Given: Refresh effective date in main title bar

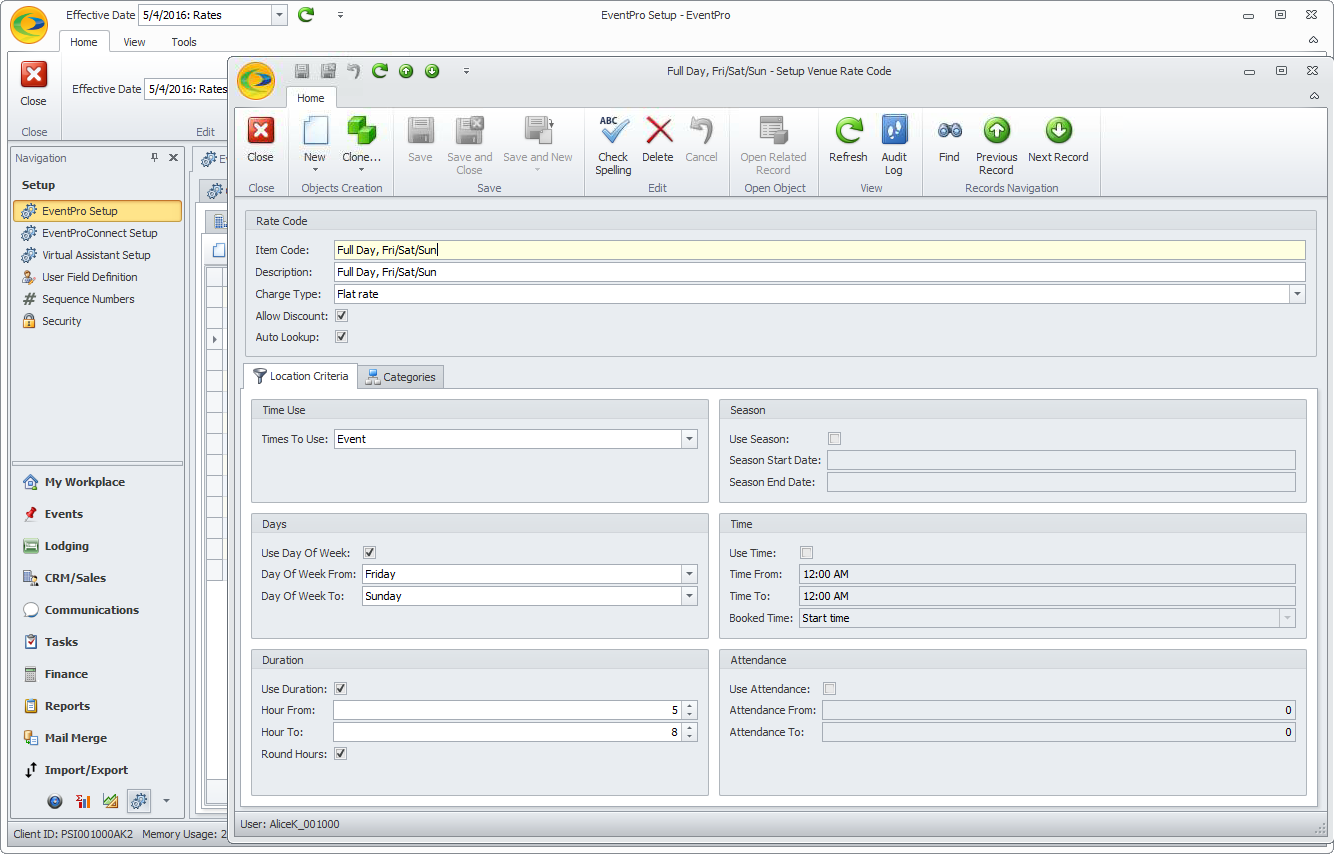Looking at the screenshot, I should pos(307,15).
